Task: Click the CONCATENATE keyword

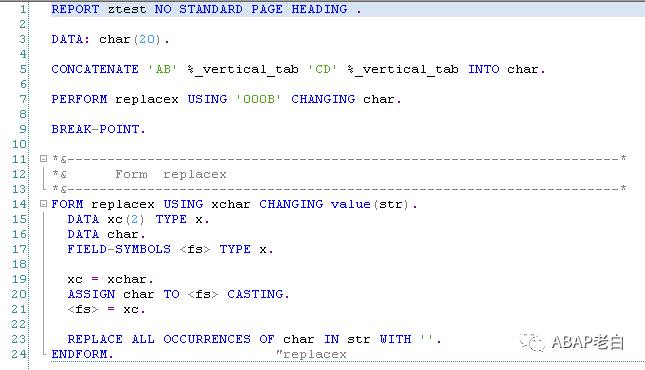Action: pyautogui.click(x=95, y=69)
